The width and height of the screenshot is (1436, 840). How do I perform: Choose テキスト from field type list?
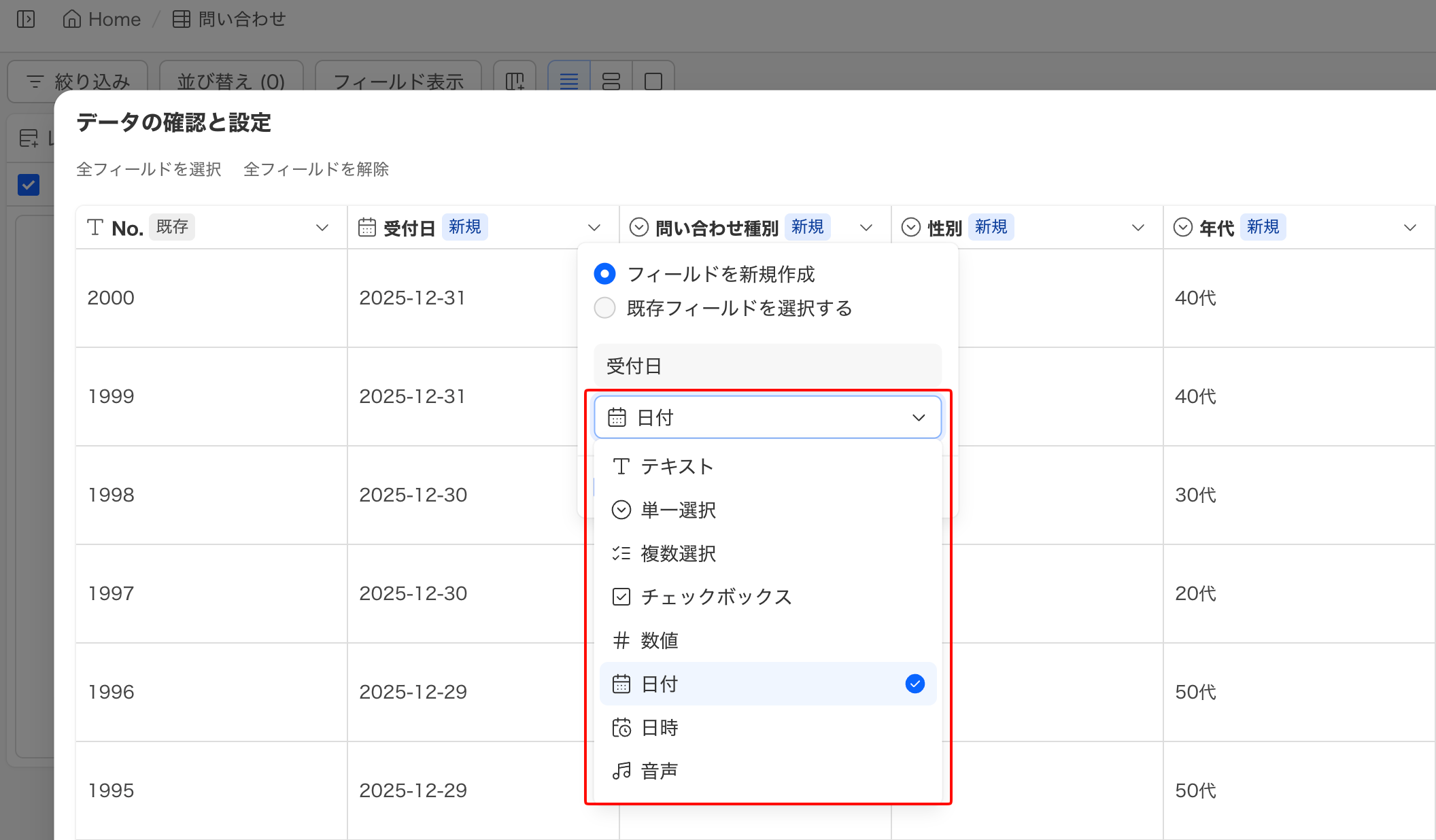677,466
